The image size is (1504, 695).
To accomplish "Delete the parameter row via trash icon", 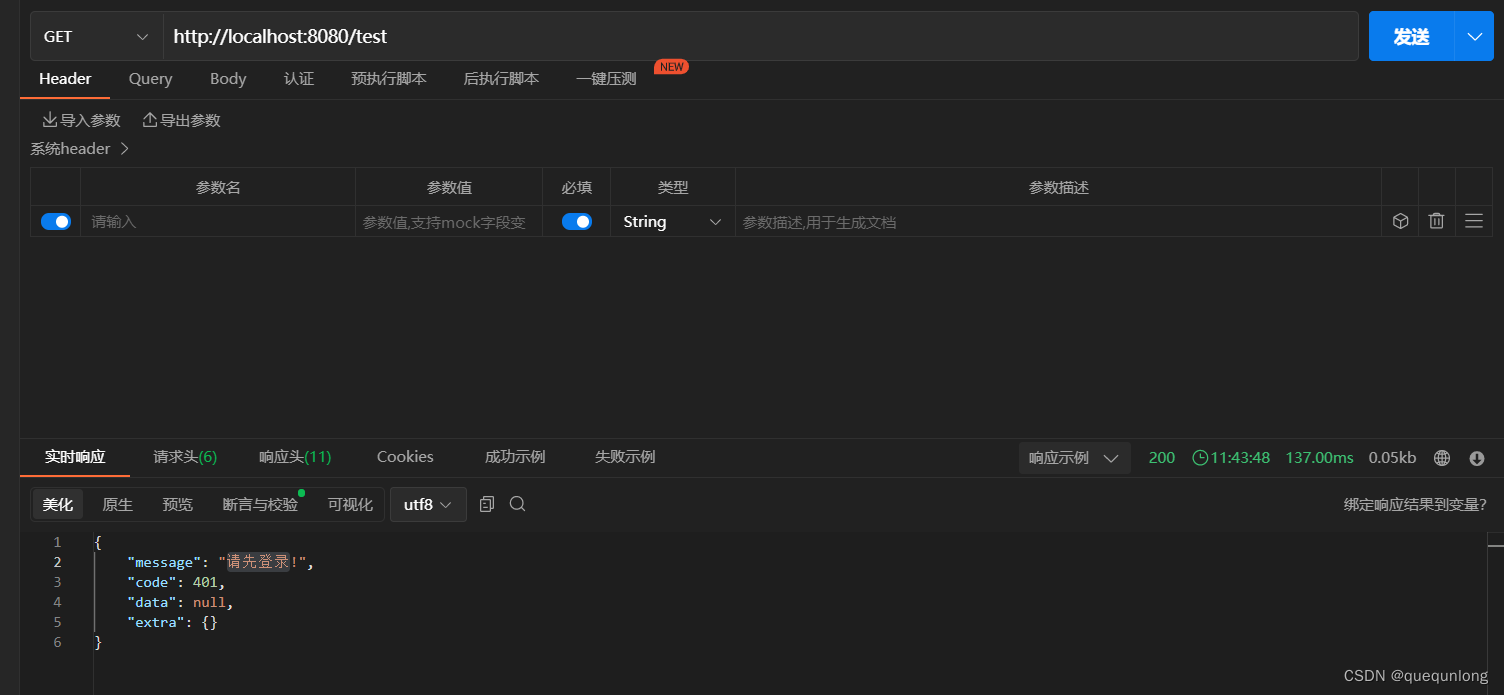I will [1437, 221].
